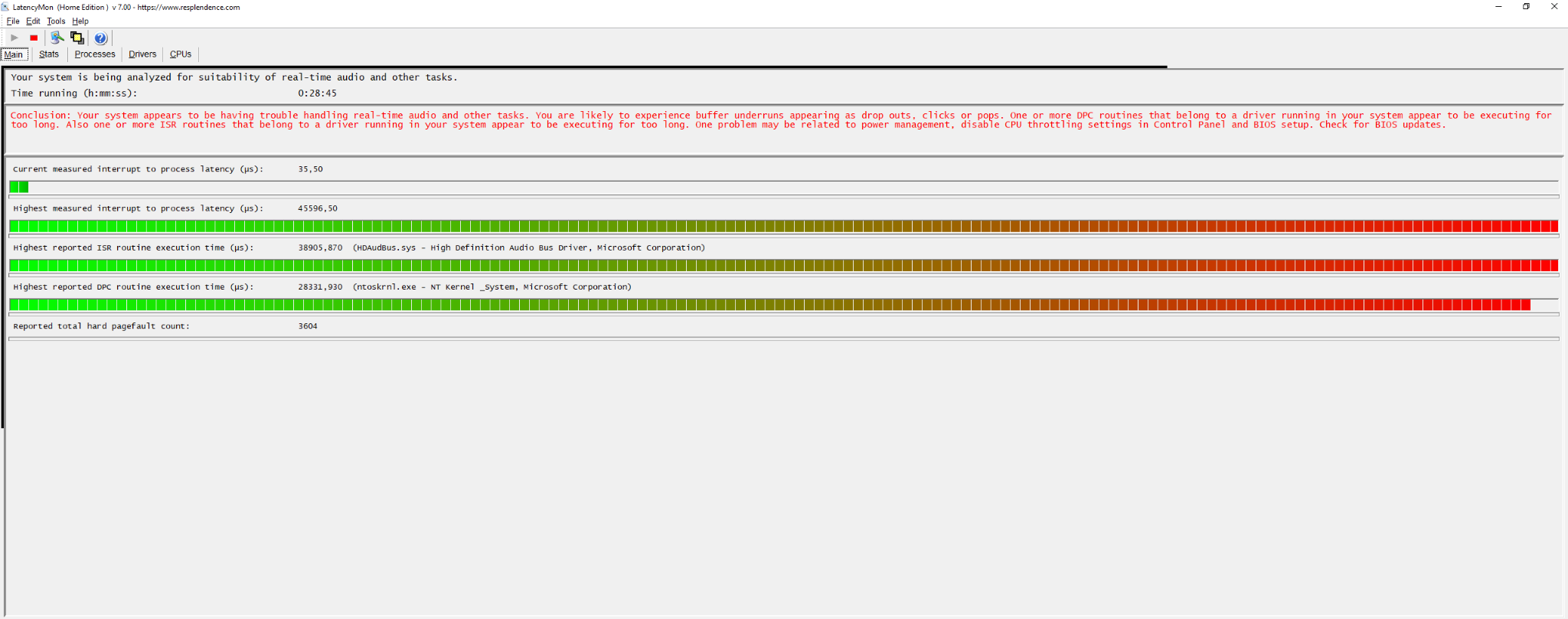Select the Main tab

[x=14, y=54]
